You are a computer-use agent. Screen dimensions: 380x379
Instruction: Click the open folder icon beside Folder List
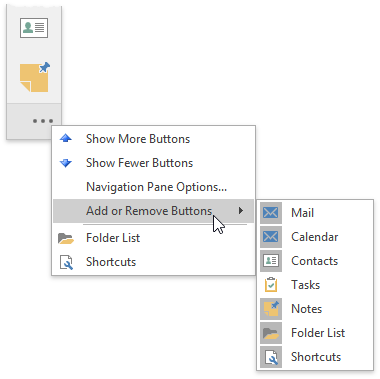pyautogui.click(x=66, y=238)
